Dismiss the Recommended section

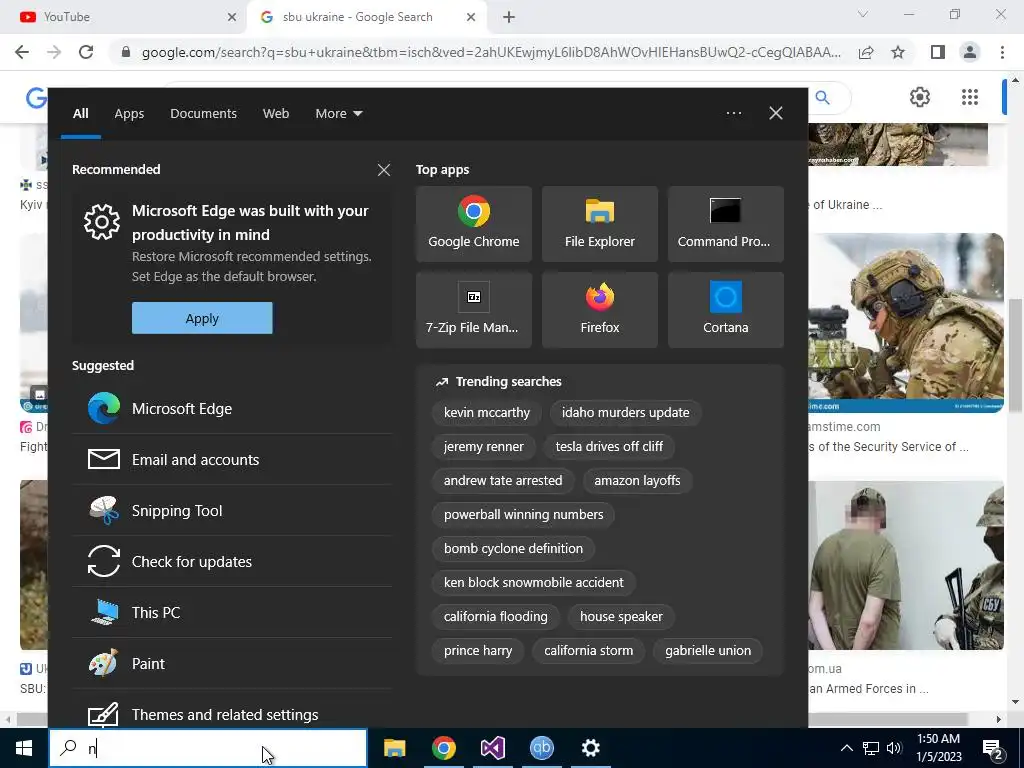pos(384,170)
